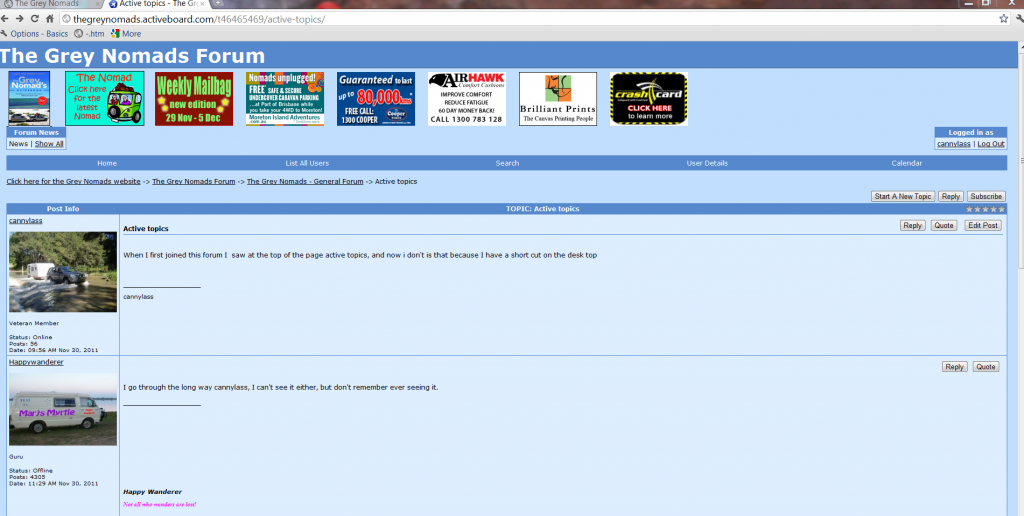Select Calendar from the forum navigation bar
This screenshot has width=1024, height=516.
click(x=906, y=163)
